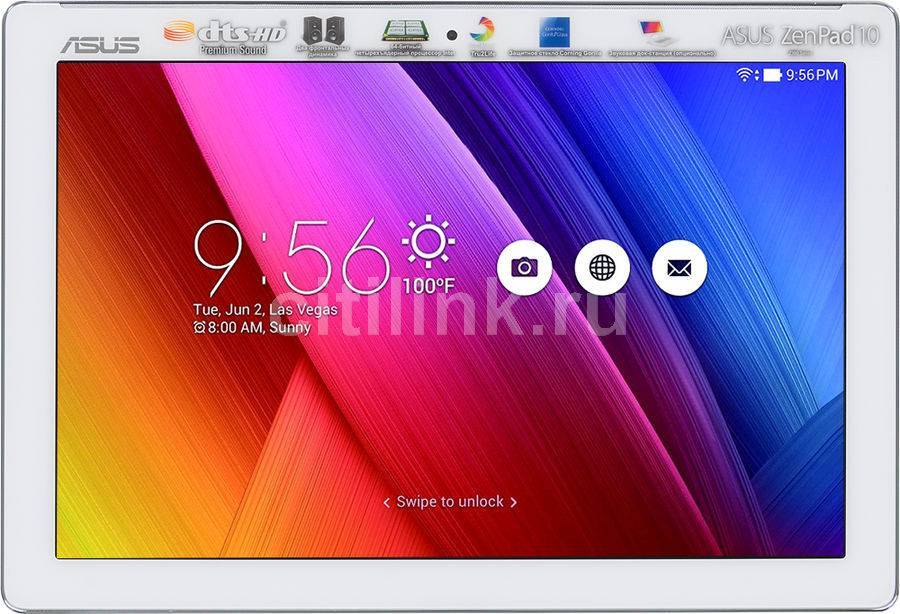Tap the battery status icon
900x614 pixels.
(x=773, y=75)
